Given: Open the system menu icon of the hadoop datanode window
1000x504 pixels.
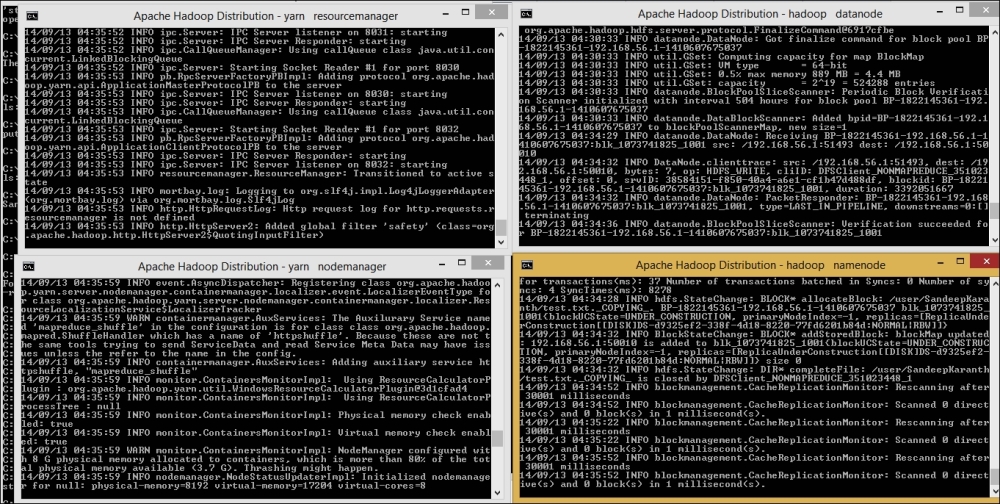Looking at the screenshot, I should [x=527, y=13].
